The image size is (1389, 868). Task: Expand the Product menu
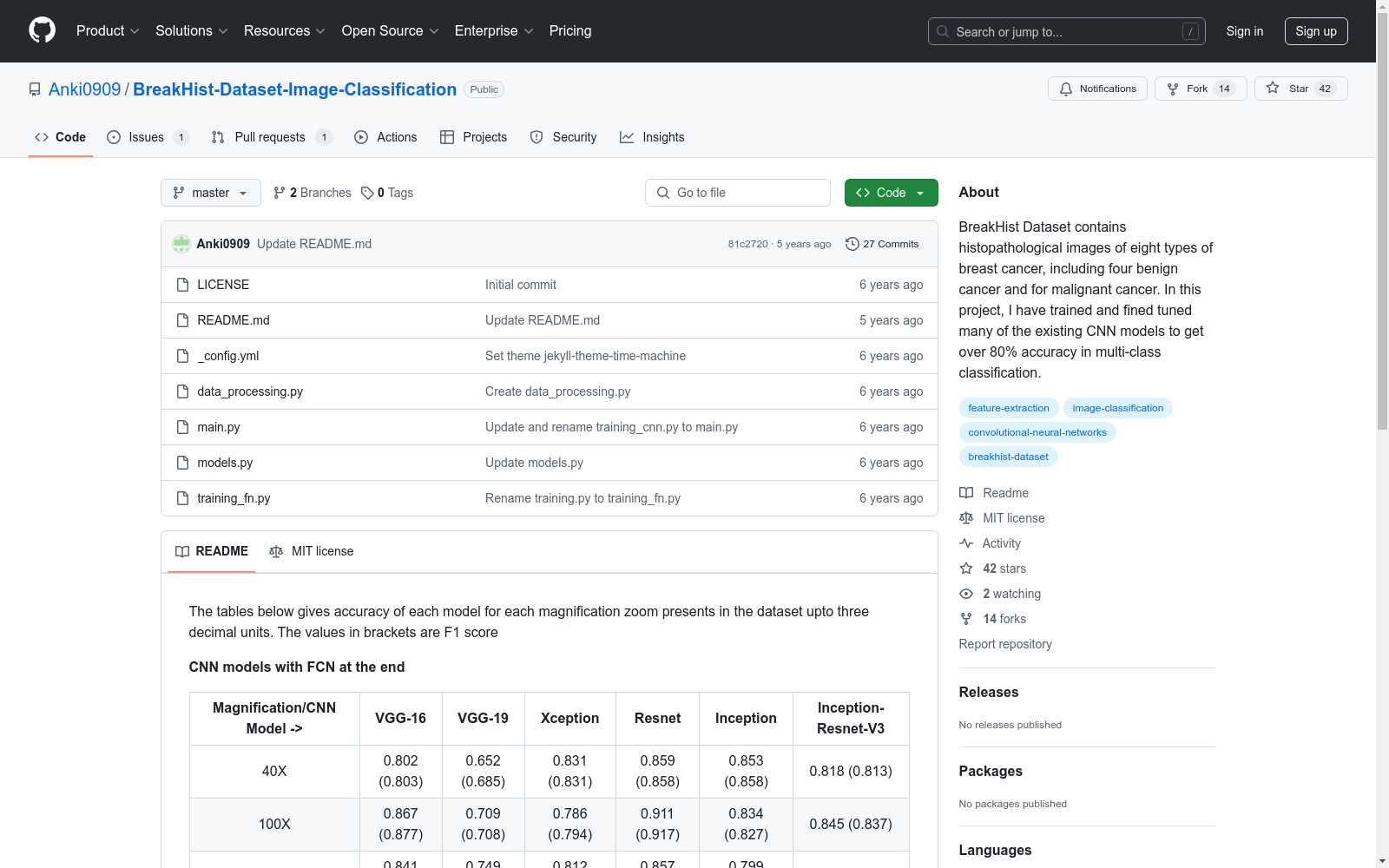click(108, 30)
